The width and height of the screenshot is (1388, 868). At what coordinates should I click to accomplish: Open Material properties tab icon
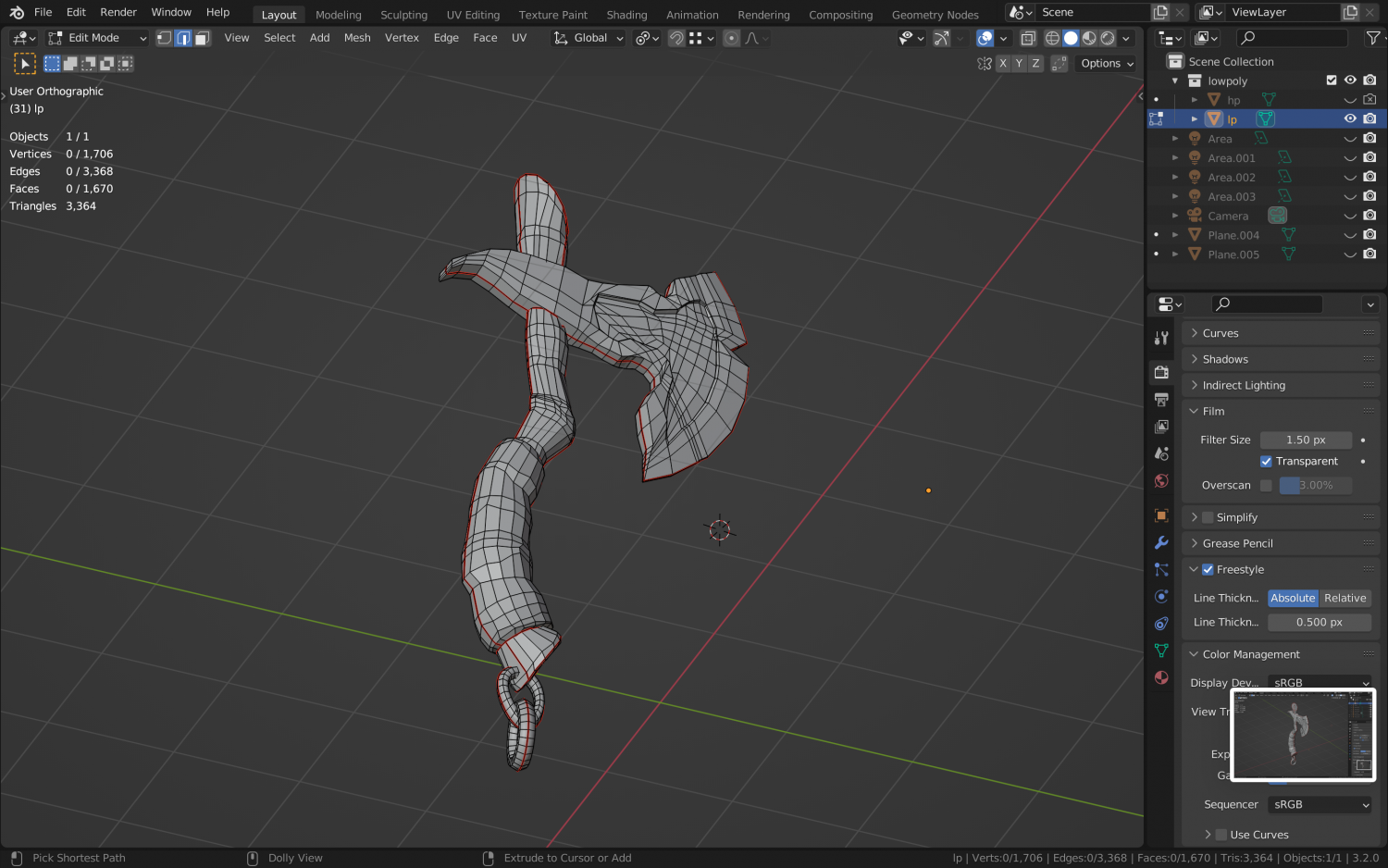point(1161,677)
